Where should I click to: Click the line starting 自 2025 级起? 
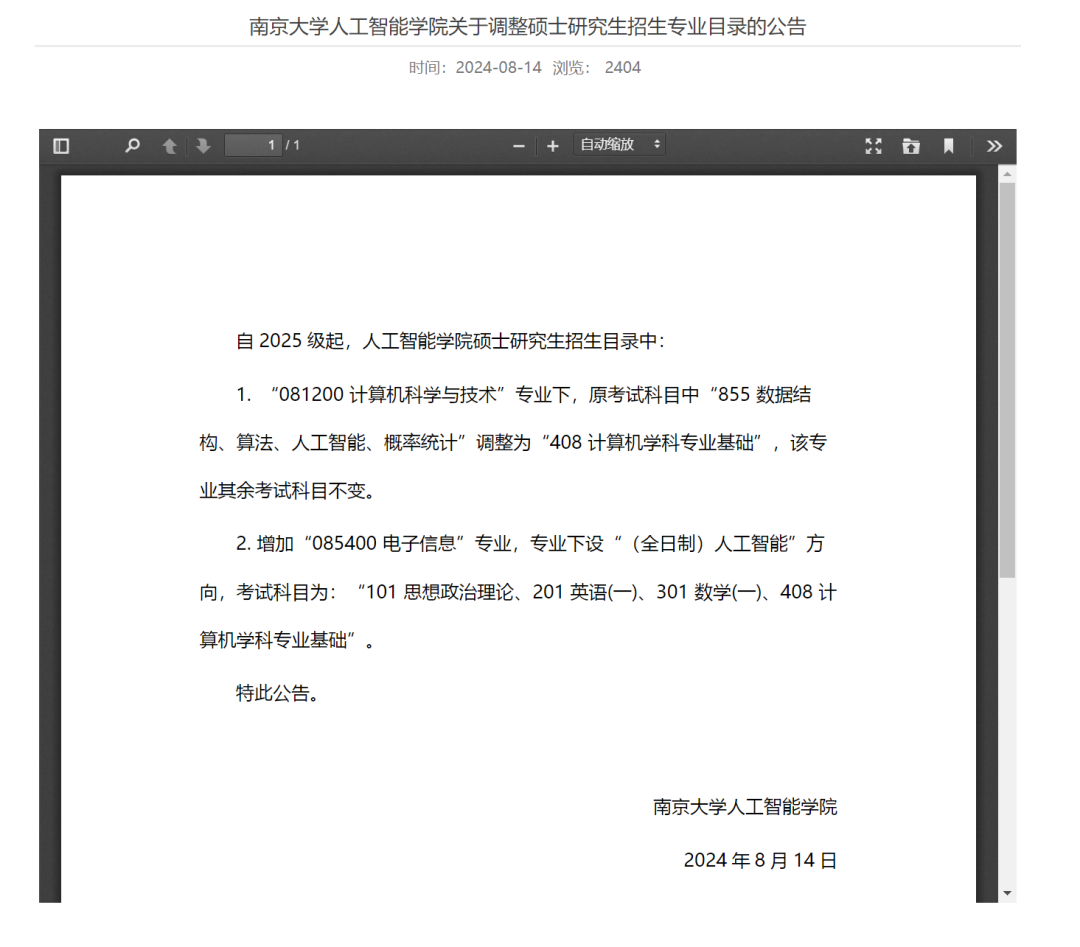pyautogui.click(x=450, y=341)
